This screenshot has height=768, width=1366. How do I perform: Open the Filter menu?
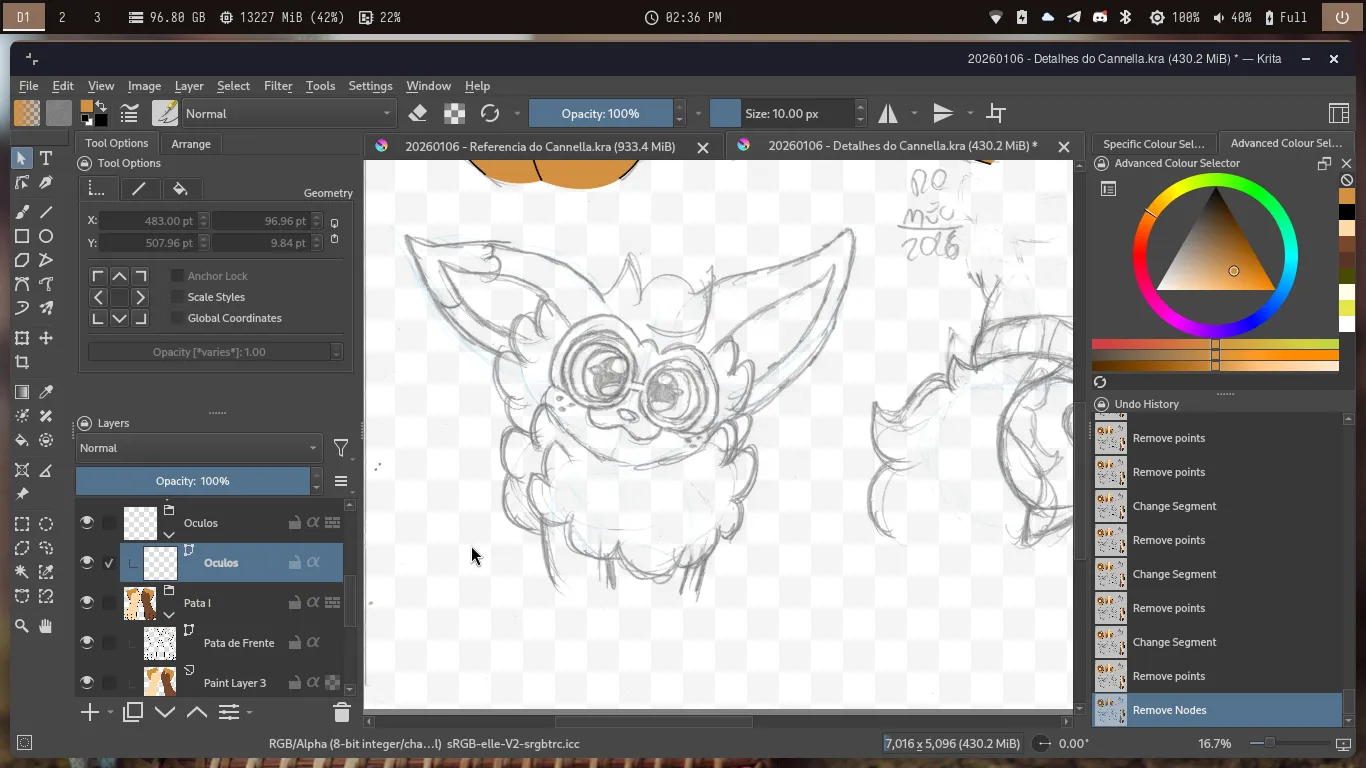click(x=278, y=86)
